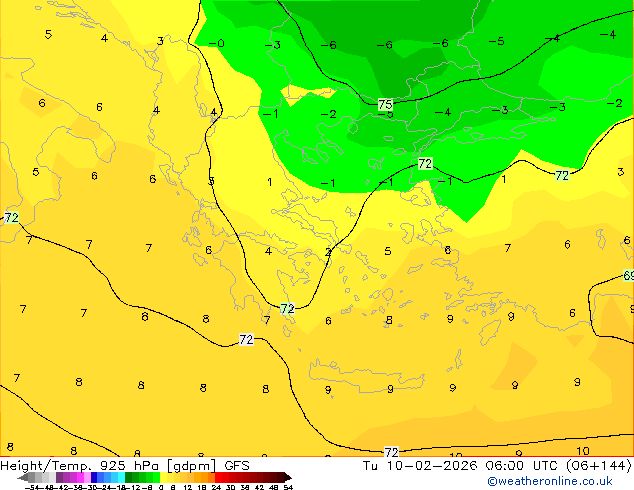Select the cyan swatch in the legend
Viewport: 634px width, 490px height.
coord(121,477)
